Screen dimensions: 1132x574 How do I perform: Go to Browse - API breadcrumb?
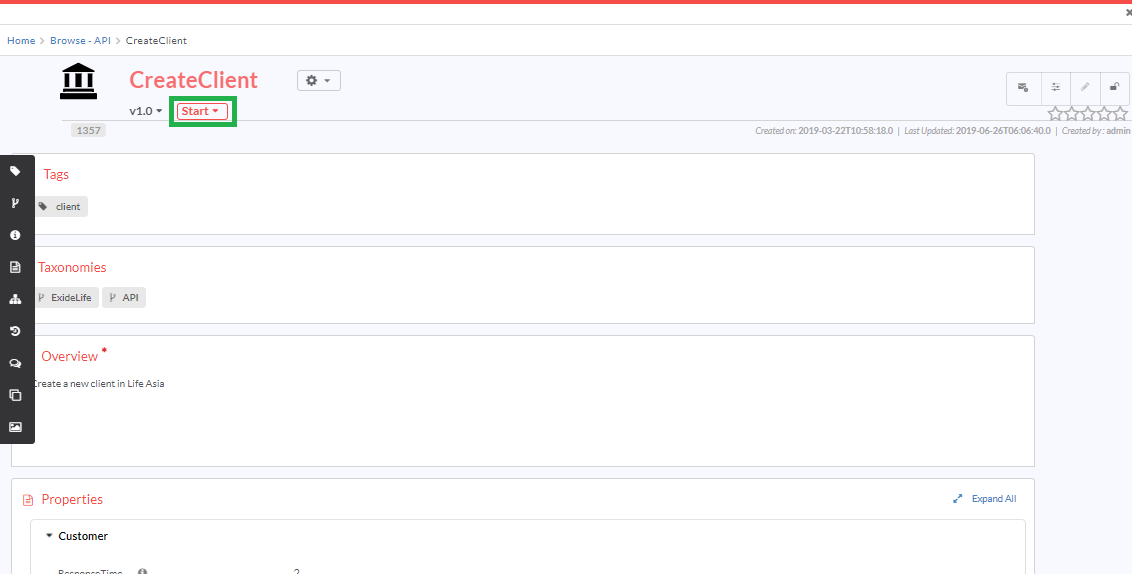point(80,40)
